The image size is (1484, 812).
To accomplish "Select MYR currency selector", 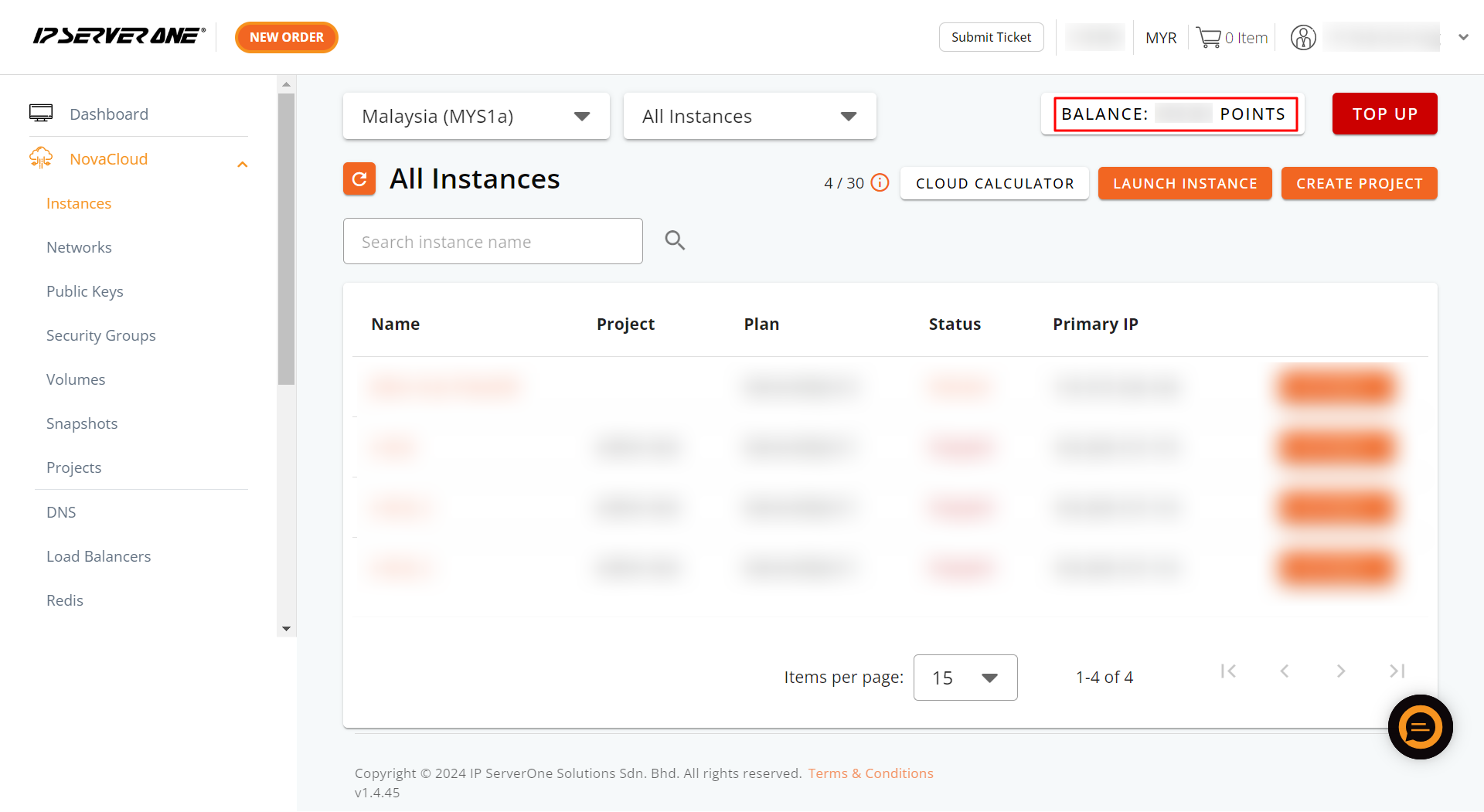I will 1161,37.
